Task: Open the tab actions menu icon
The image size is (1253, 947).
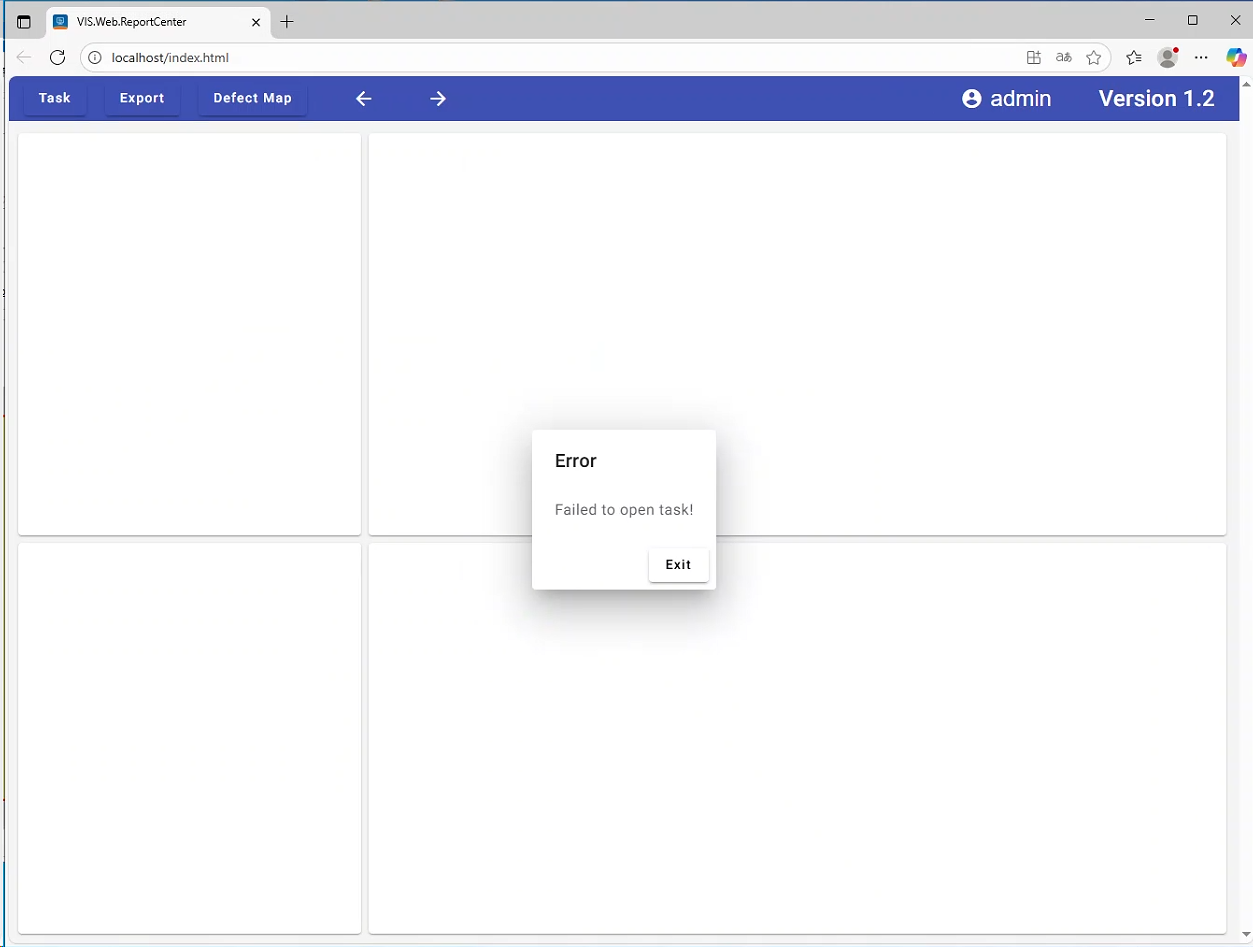Action: [x=24, y=21]
